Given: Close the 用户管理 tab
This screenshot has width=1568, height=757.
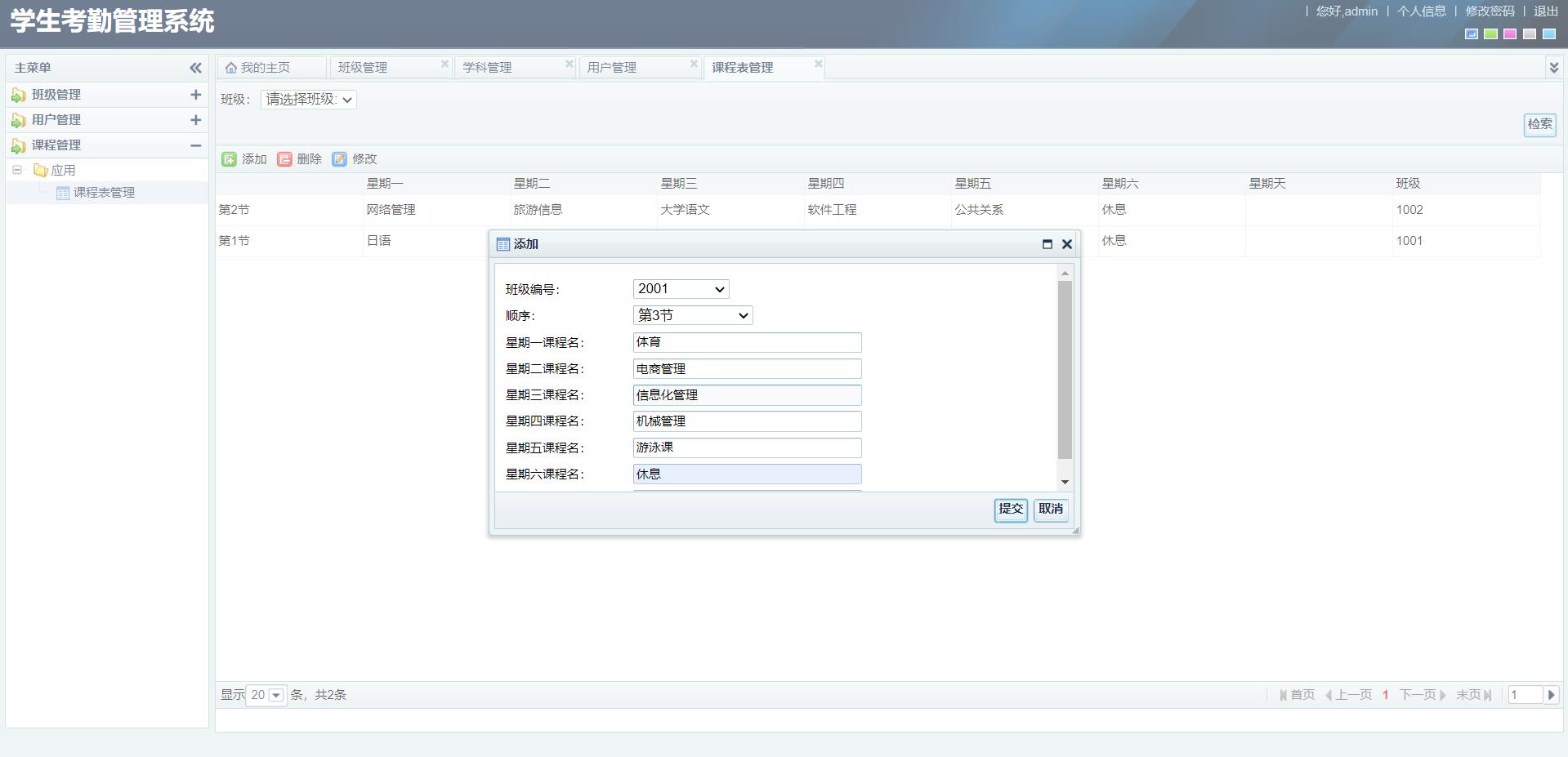Looking at the screenshot, I should click(x=694, y=64).
